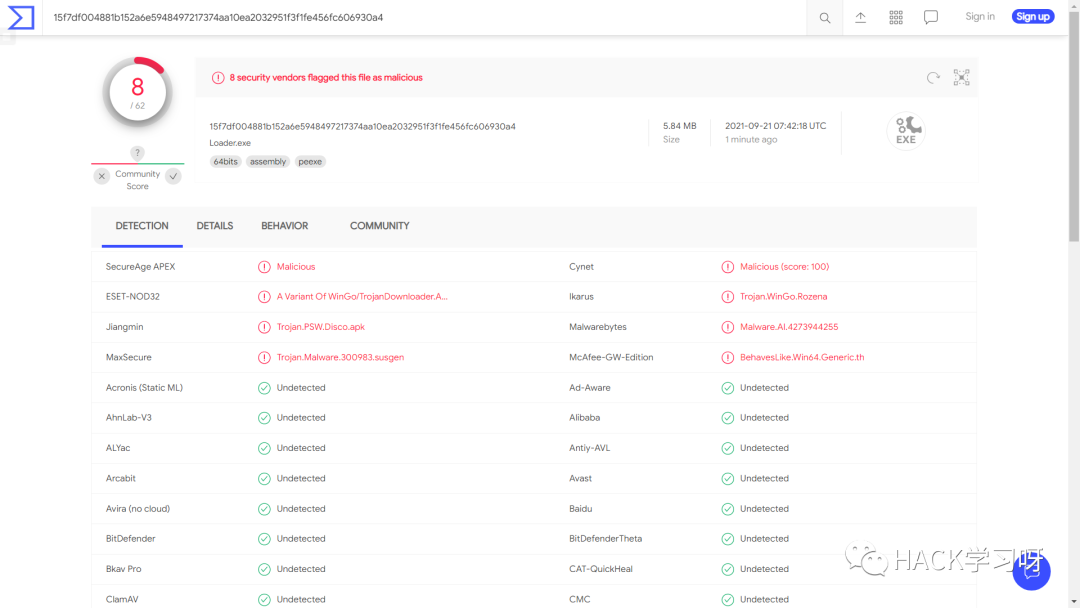Click the EXE file type icon
This screenshot has width=1080, height=608.
click(906, 130)
